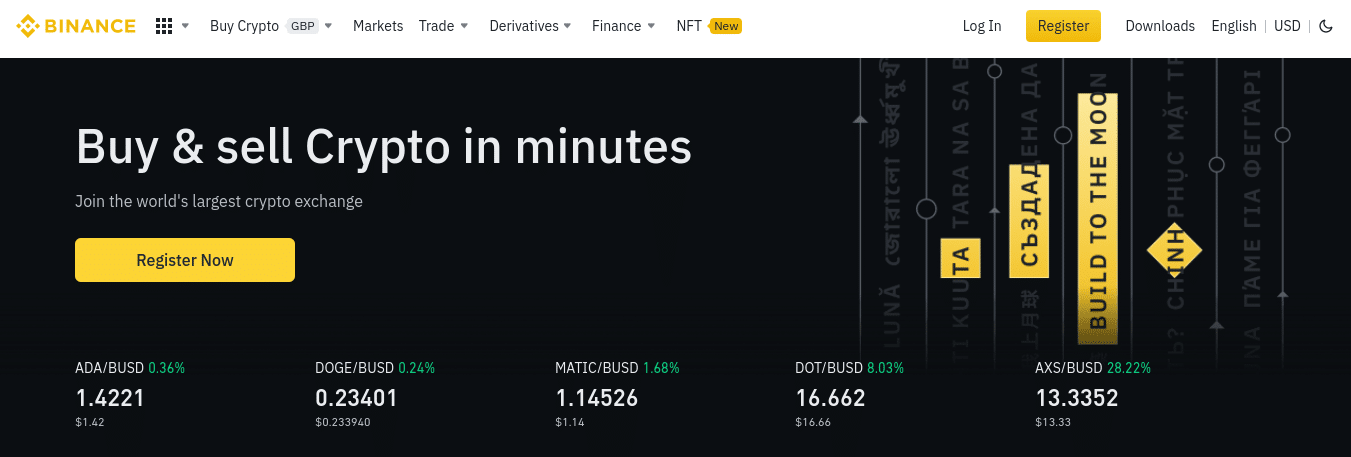Open the DOGE/BUSD trading pair
The image size is (1351, 457).
pos(354,368)
